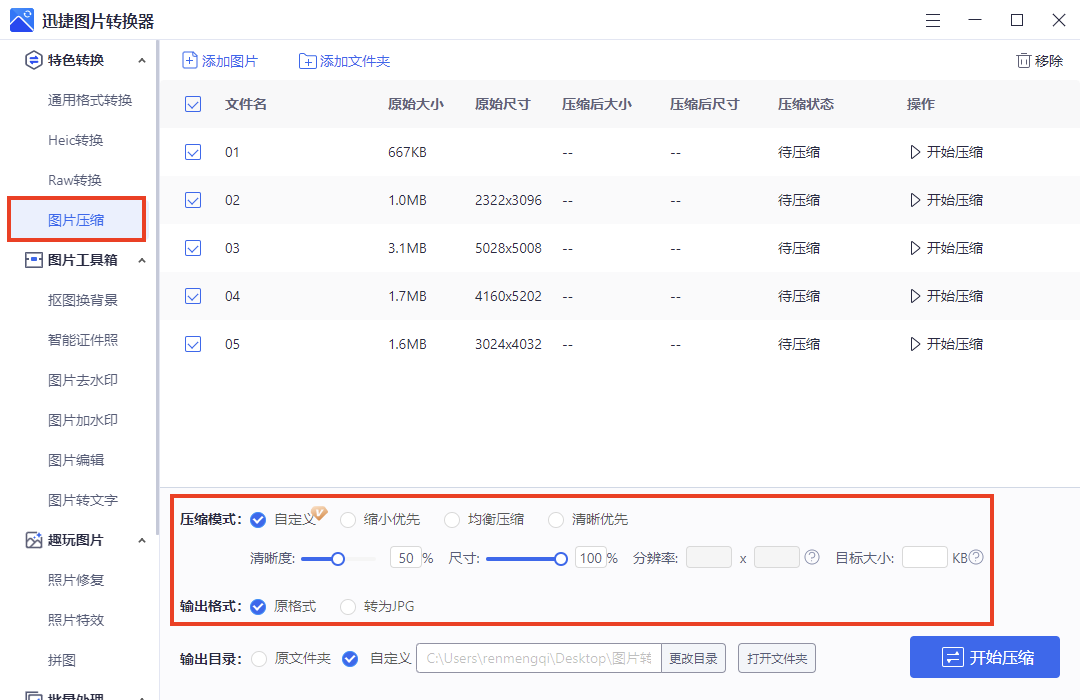The width and height of the screenshot is (1080, 700).
Task: Toggle the select-all checkbox in header
Action: pyautogui.click(x=193, y=104)
